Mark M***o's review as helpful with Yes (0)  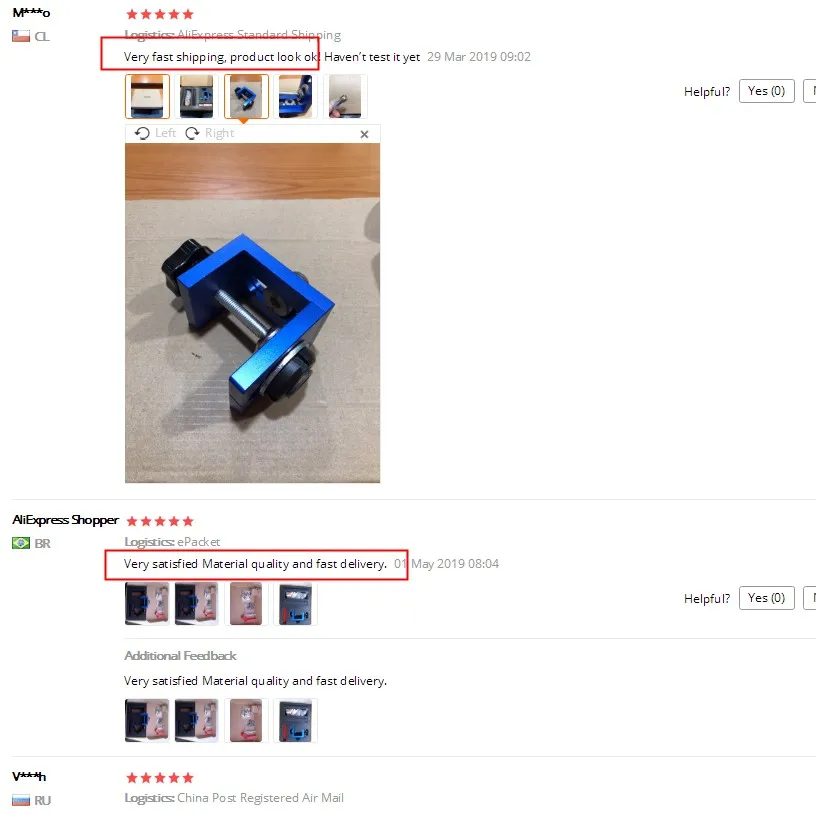767,91
